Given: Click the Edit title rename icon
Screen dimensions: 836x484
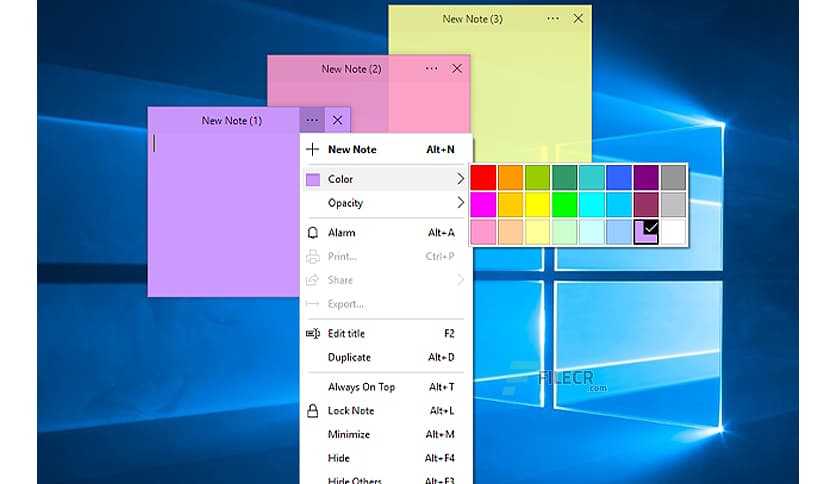Looking at the screenshot, I should [x=312, y=333].
